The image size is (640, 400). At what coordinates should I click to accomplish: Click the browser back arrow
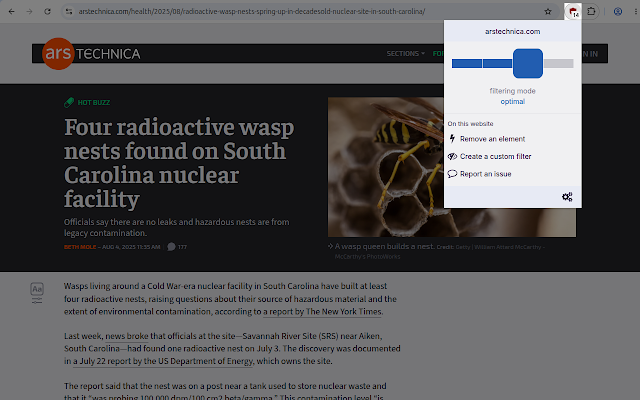[x=11, y=11]
